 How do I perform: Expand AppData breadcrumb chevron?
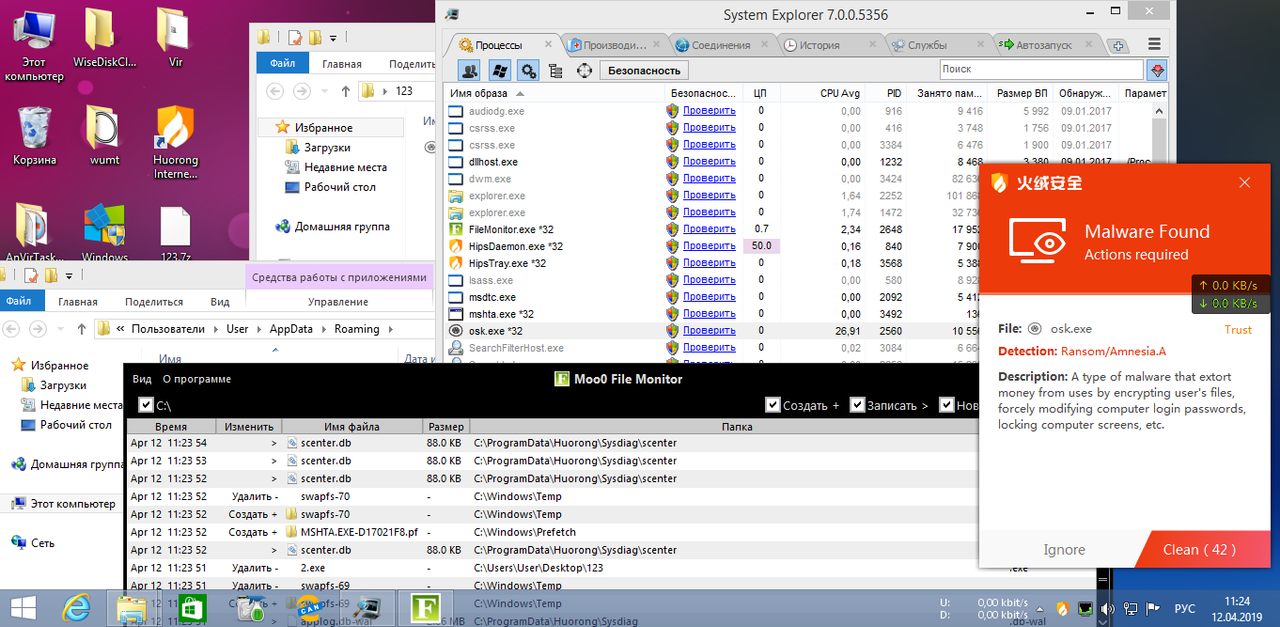point(326,329)
